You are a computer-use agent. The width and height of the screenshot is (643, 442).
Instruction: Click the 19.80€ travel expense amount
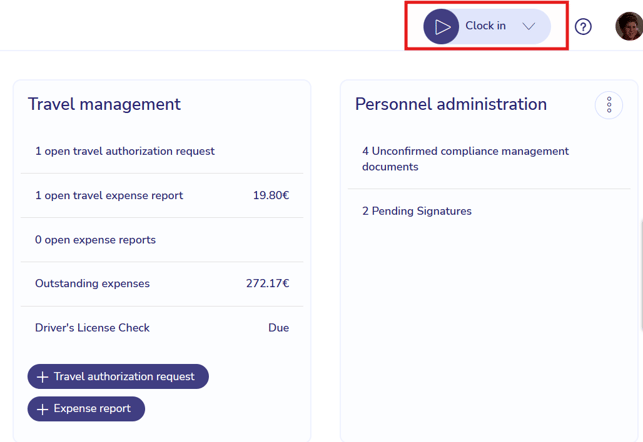271,196
